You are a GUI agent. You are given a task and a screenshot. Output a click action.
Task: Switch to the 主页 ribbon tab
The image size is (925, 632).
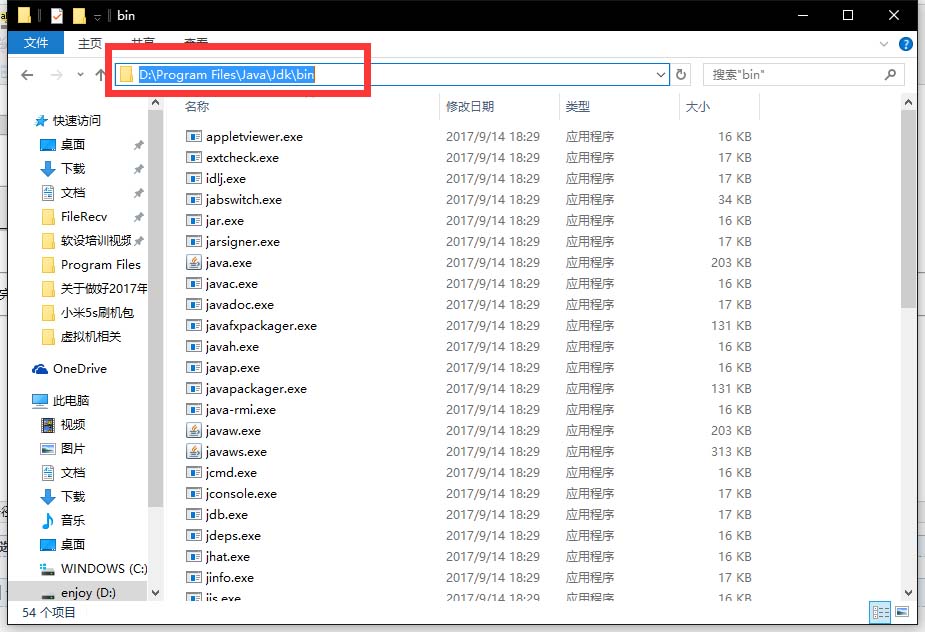click(90, 44)
